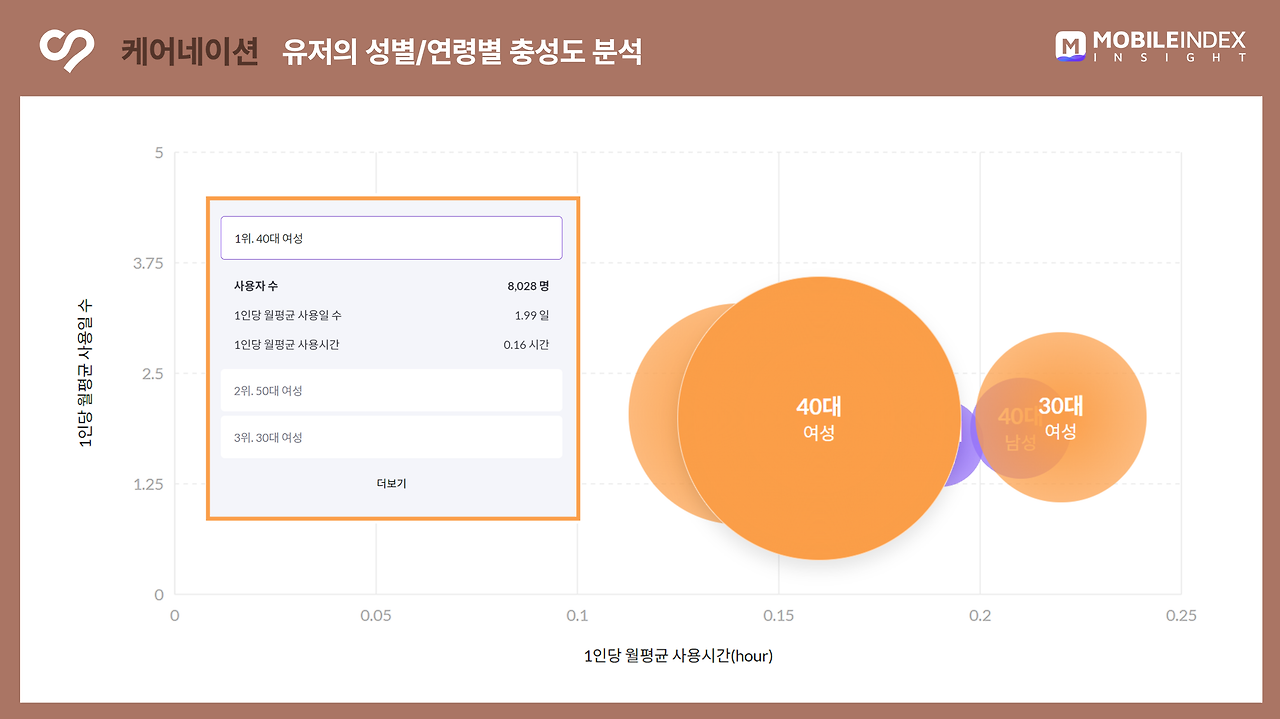
Task: Select the 2위. 50대 여성 row
Action: (391, 390)
